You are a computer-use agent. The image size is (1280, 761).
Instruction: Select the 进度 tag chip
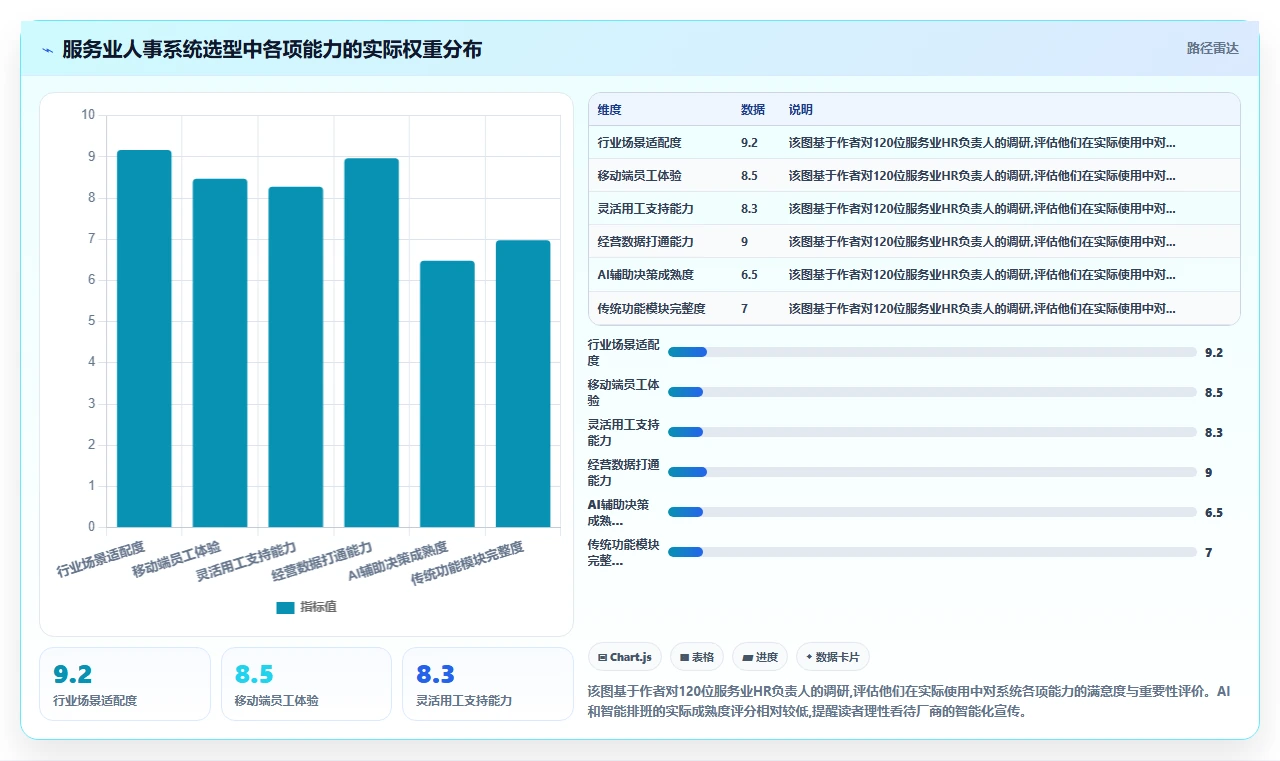pyautogui.click(x=760, y=657)
